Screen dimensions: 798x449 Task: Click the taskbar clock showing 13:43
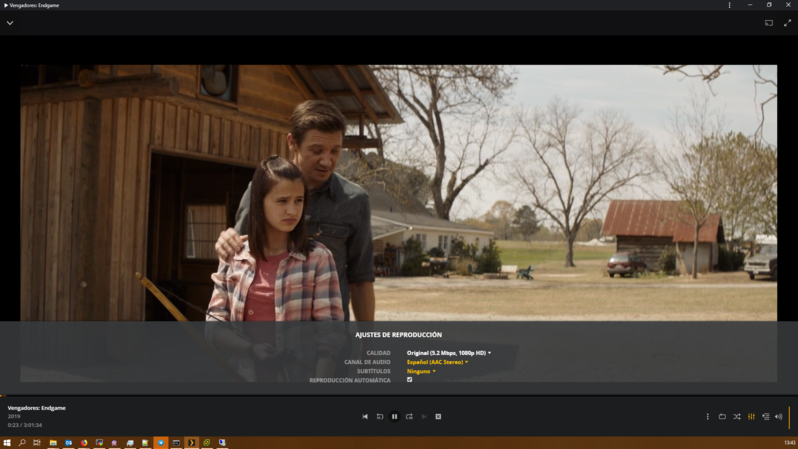(789, 443)
